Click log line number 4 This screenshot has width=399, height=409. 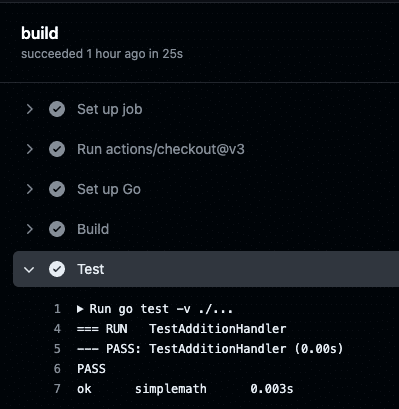[x=57, y=329]
